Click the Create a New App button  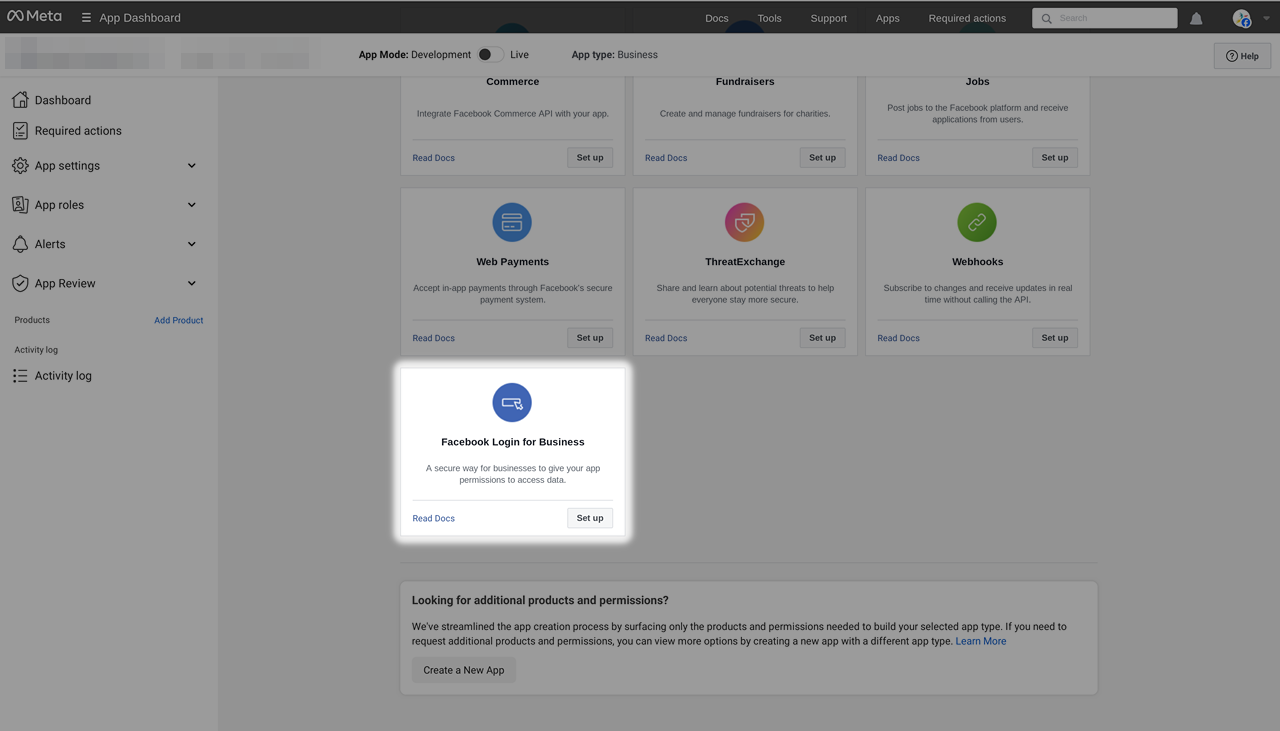pyautogui.click(x=464, y=670)
